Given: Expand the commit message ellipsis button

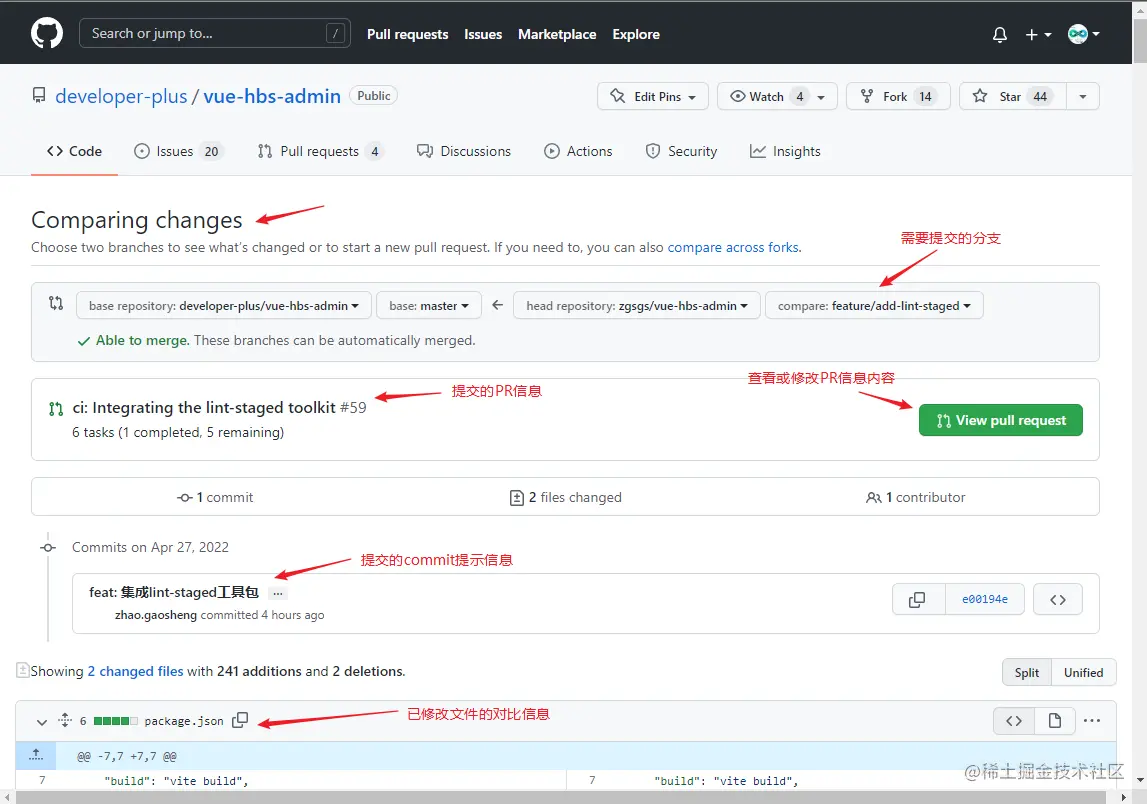Looking at the screenshot, I should 277,593.
